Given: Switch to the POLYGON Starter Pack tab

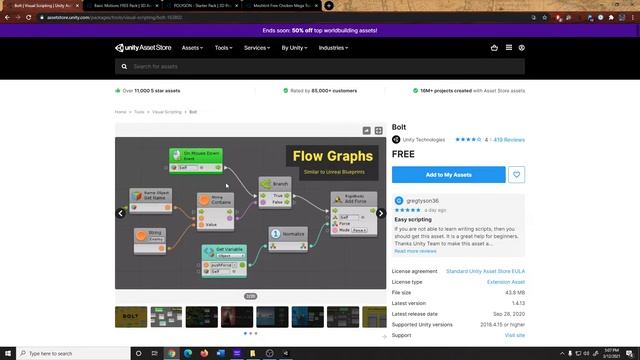Looking at the screenshot, I should click(202, 6).
